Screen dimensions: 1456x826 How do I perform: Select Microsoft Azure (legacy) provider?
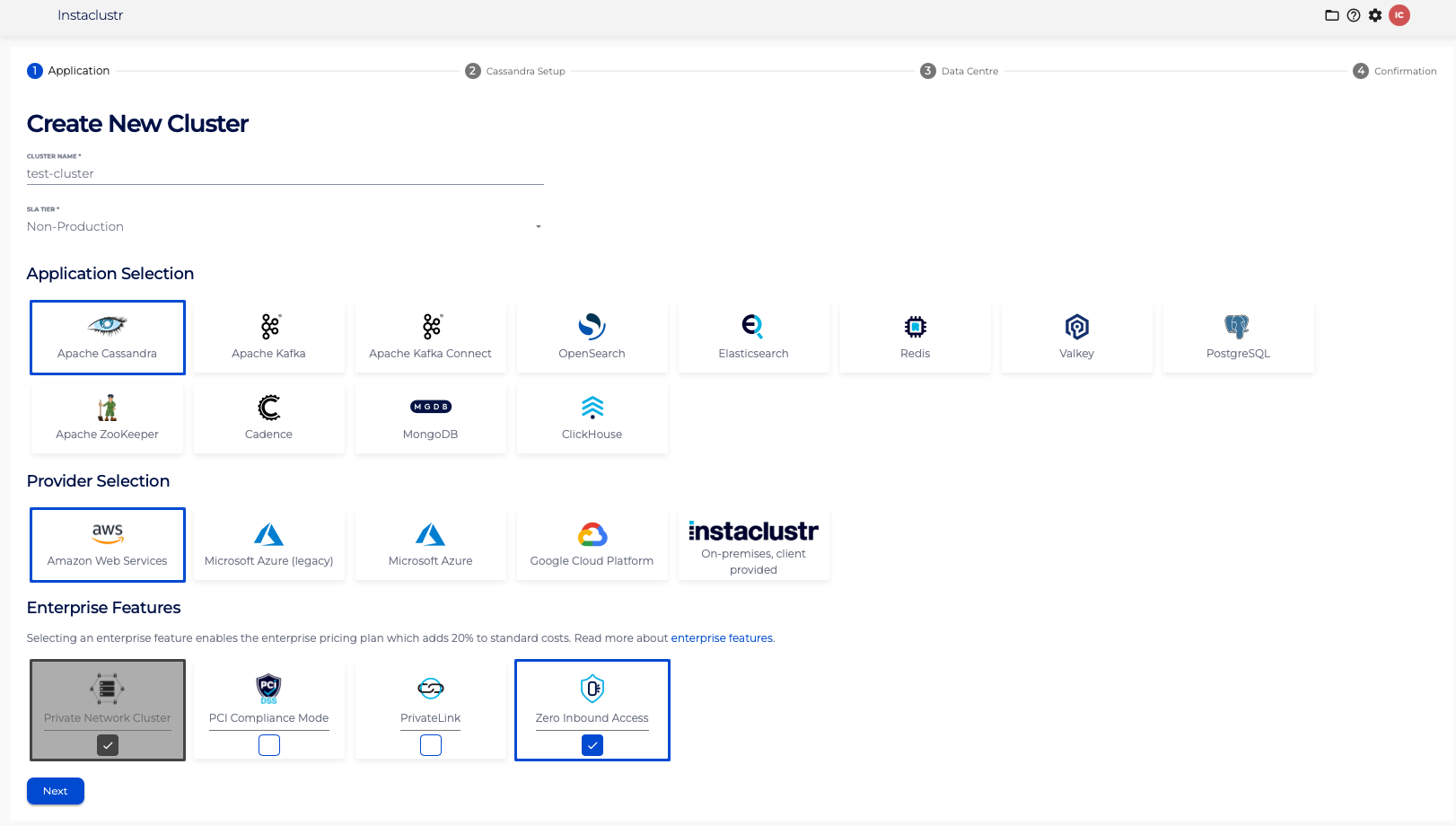pyautogui.click(x=269, y=545)
